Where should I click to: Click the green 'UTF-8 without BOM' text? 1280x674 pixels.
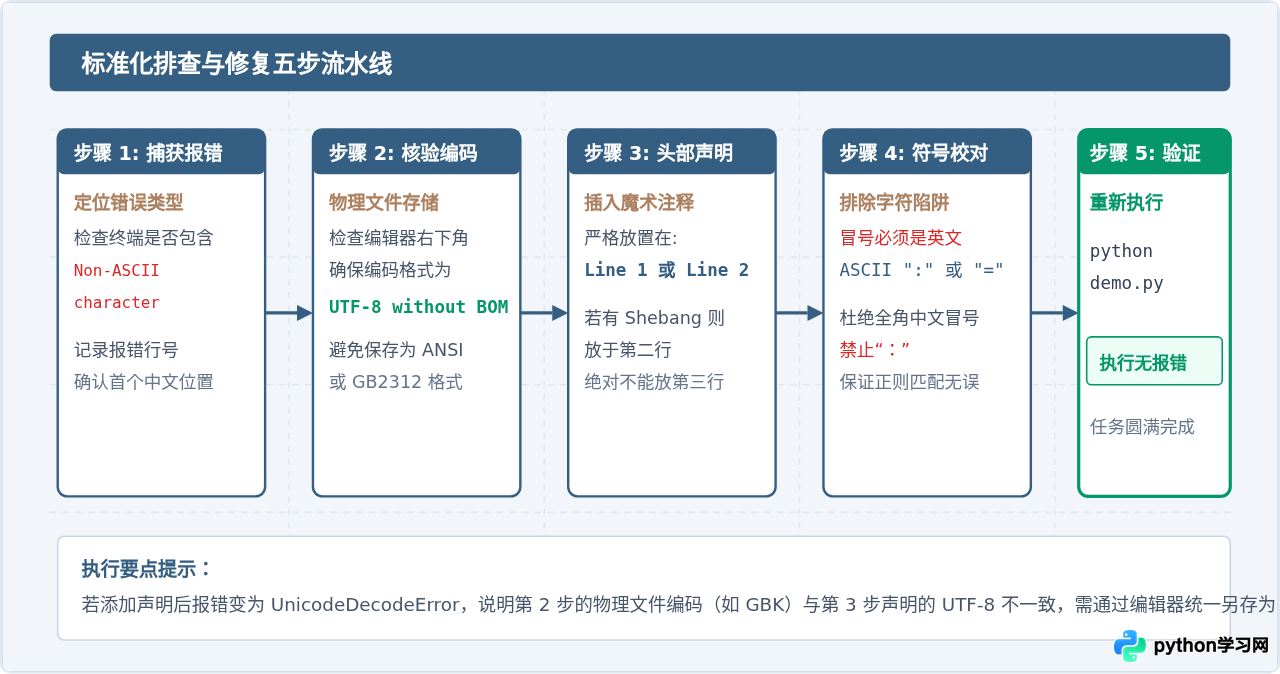[419, 307]
